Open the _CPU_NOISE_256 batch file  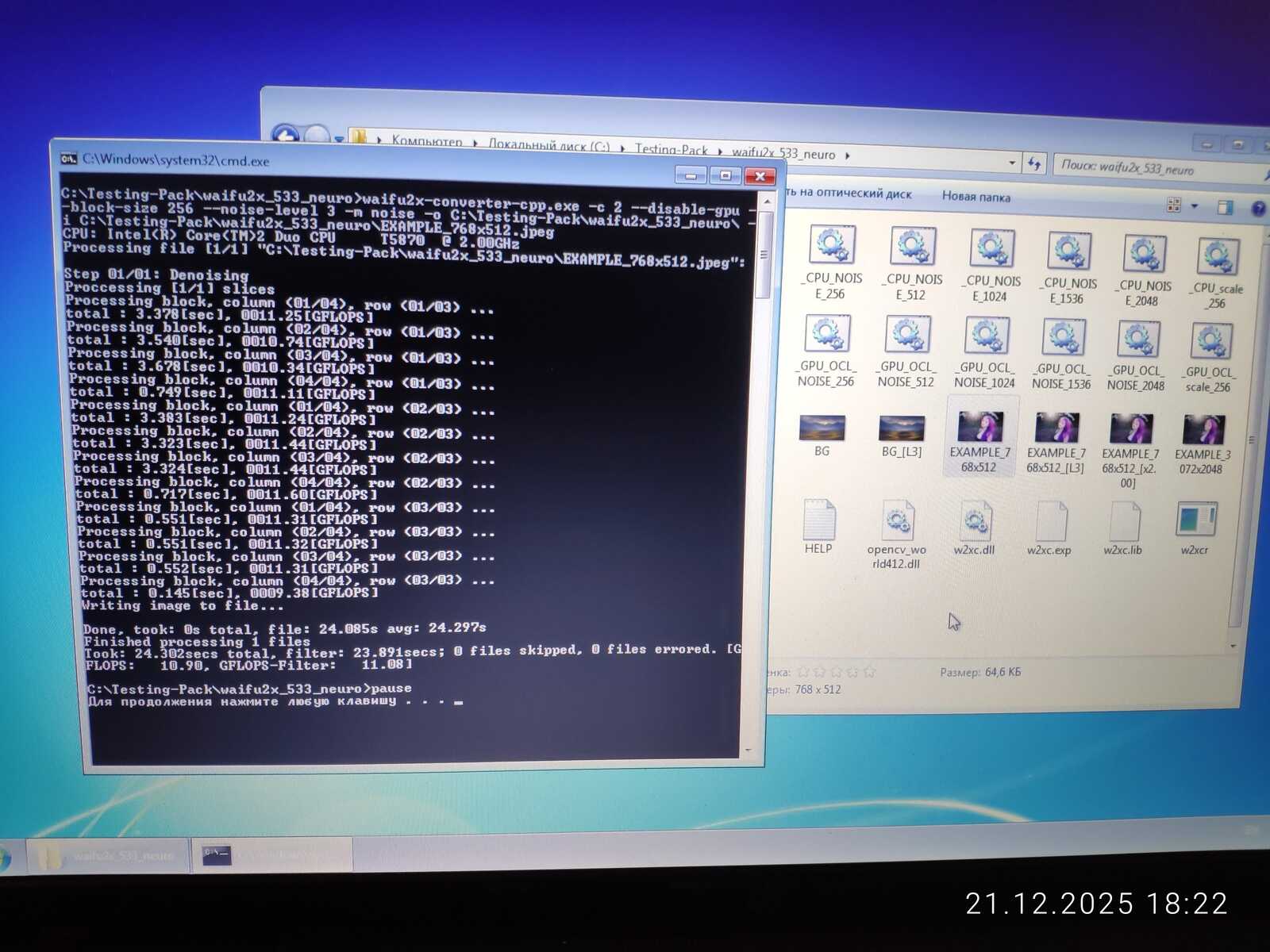click(831, 262)
